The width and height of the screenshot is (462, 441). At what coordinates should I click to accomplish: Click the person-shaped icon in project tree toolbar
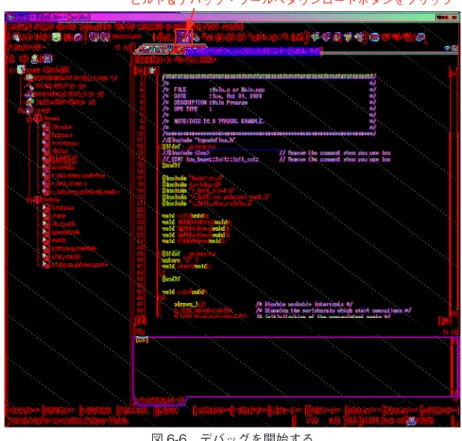(35, 59)
